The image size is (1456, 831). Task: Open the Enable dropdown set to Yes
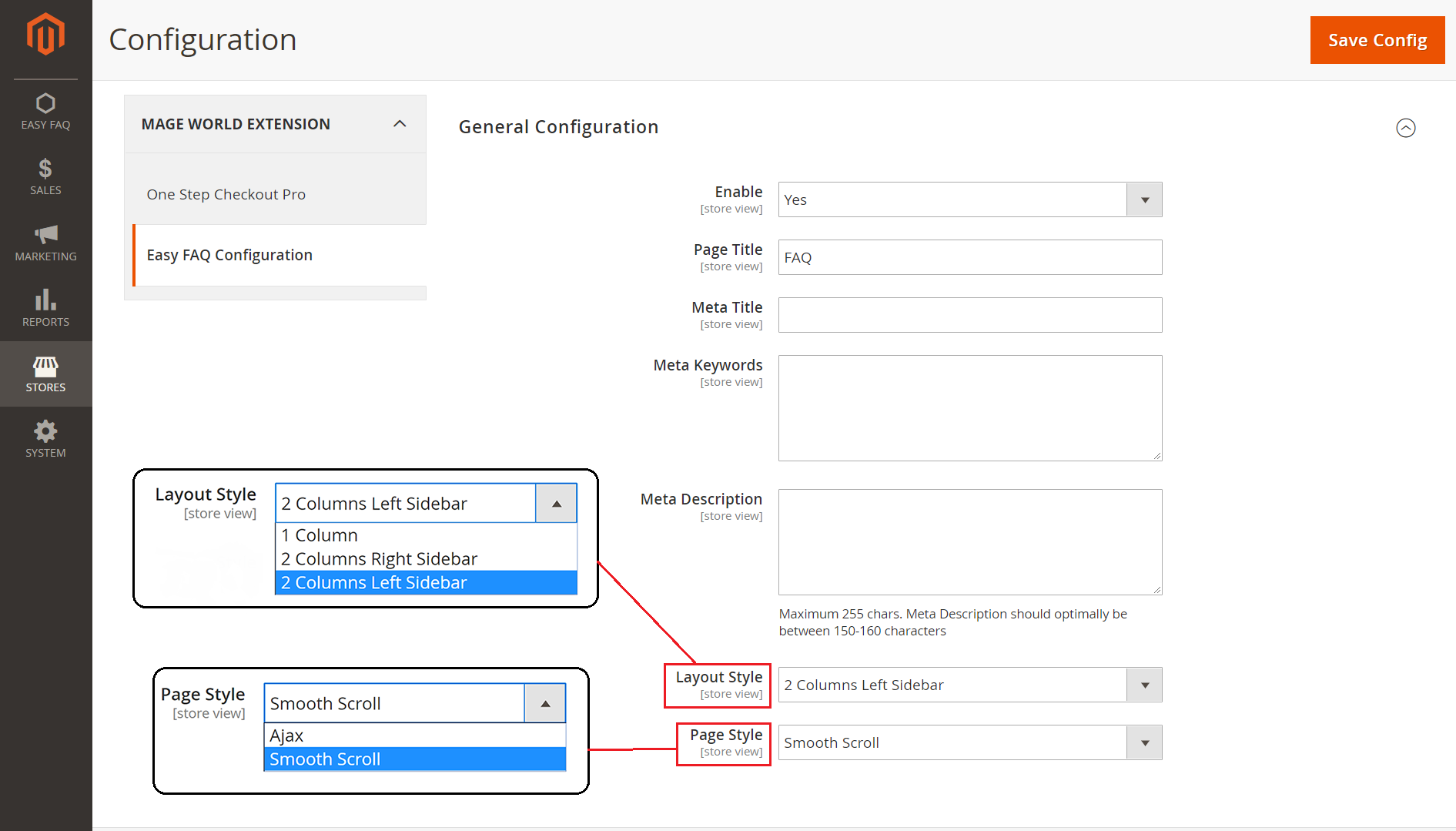(970, 199)
